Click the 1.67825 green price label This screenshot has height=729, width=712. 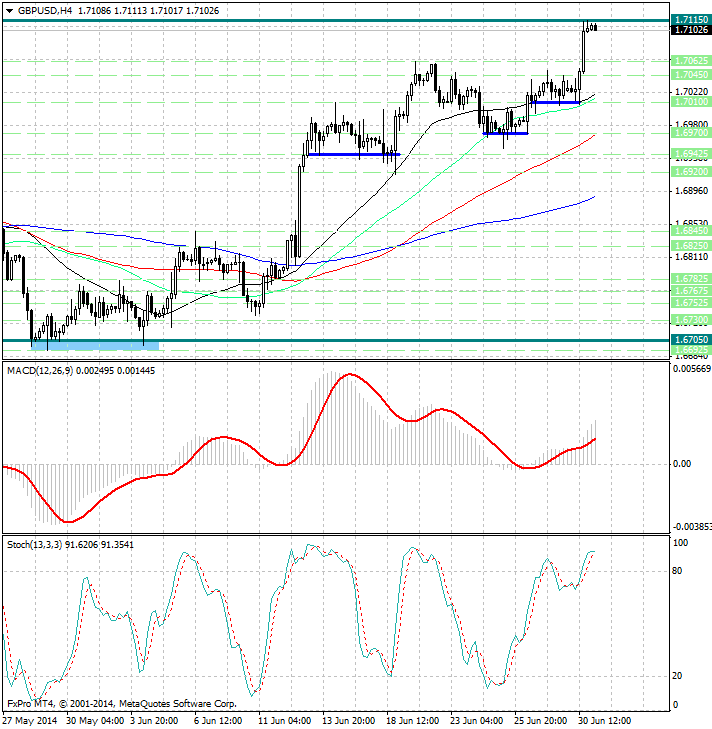tap(691, 279)
